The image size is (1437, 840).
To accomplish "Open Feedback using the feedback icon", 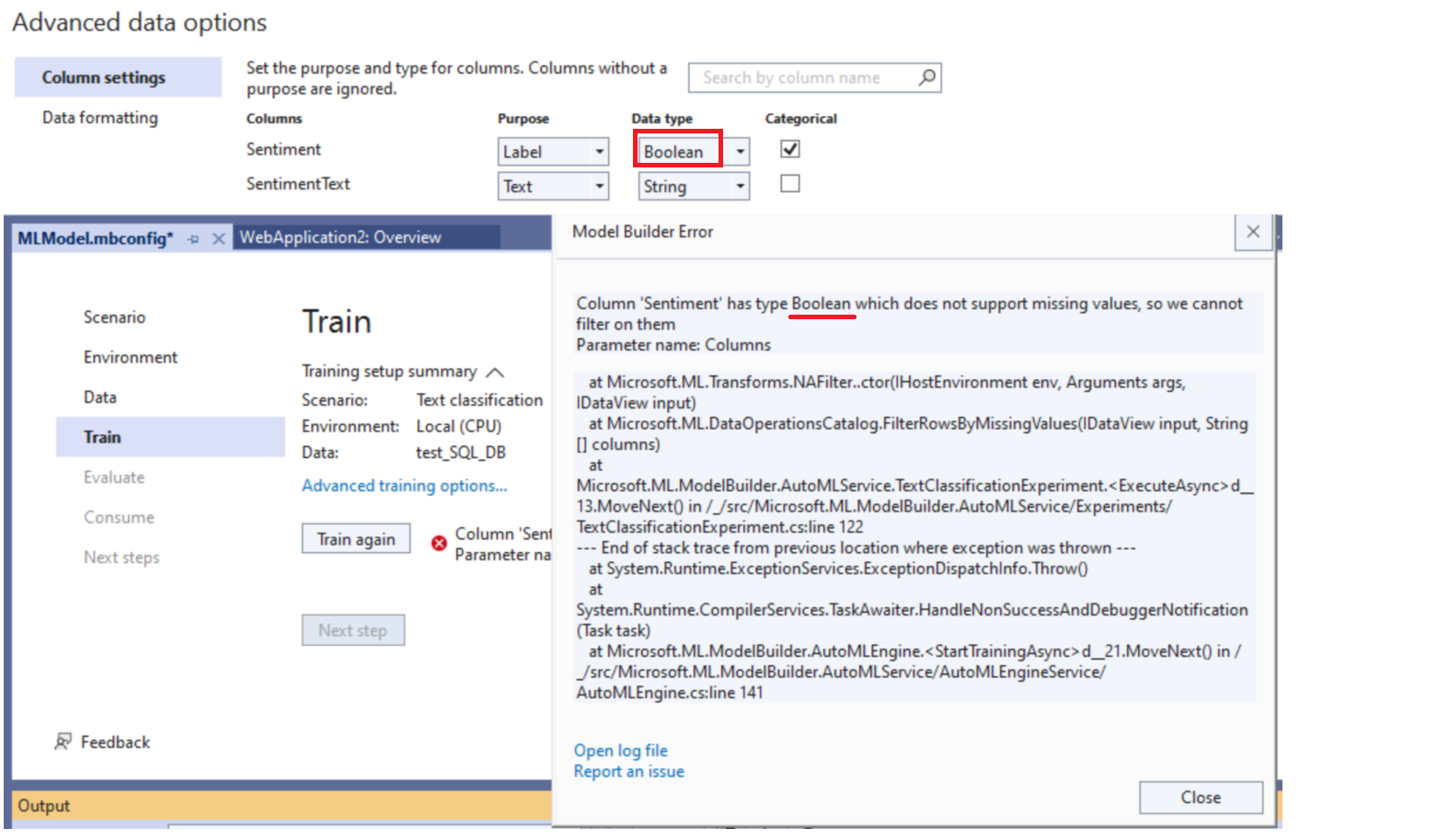I will 63,742.
